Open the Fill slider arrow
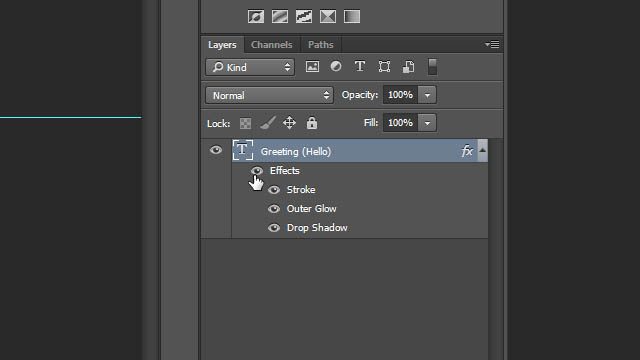 [427, 123]
